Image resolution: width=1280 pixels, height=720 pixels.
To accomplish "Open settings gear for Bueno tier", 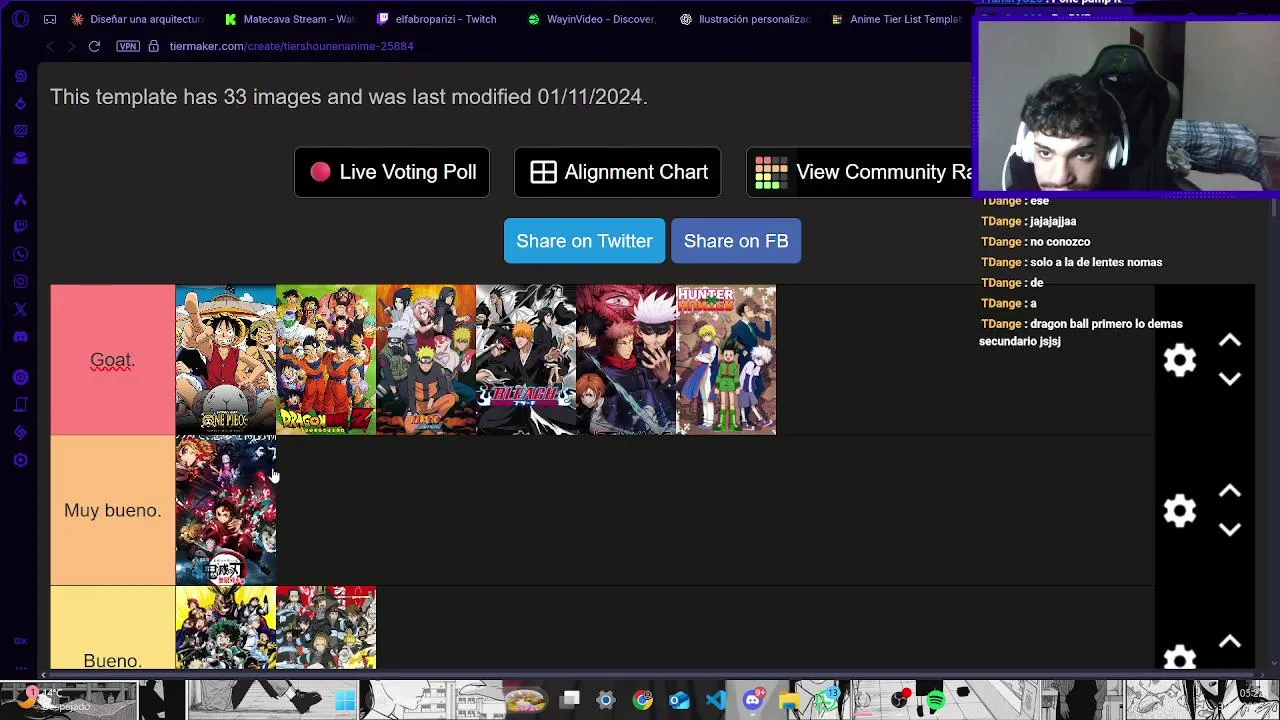I will [x=1180, y=657].
